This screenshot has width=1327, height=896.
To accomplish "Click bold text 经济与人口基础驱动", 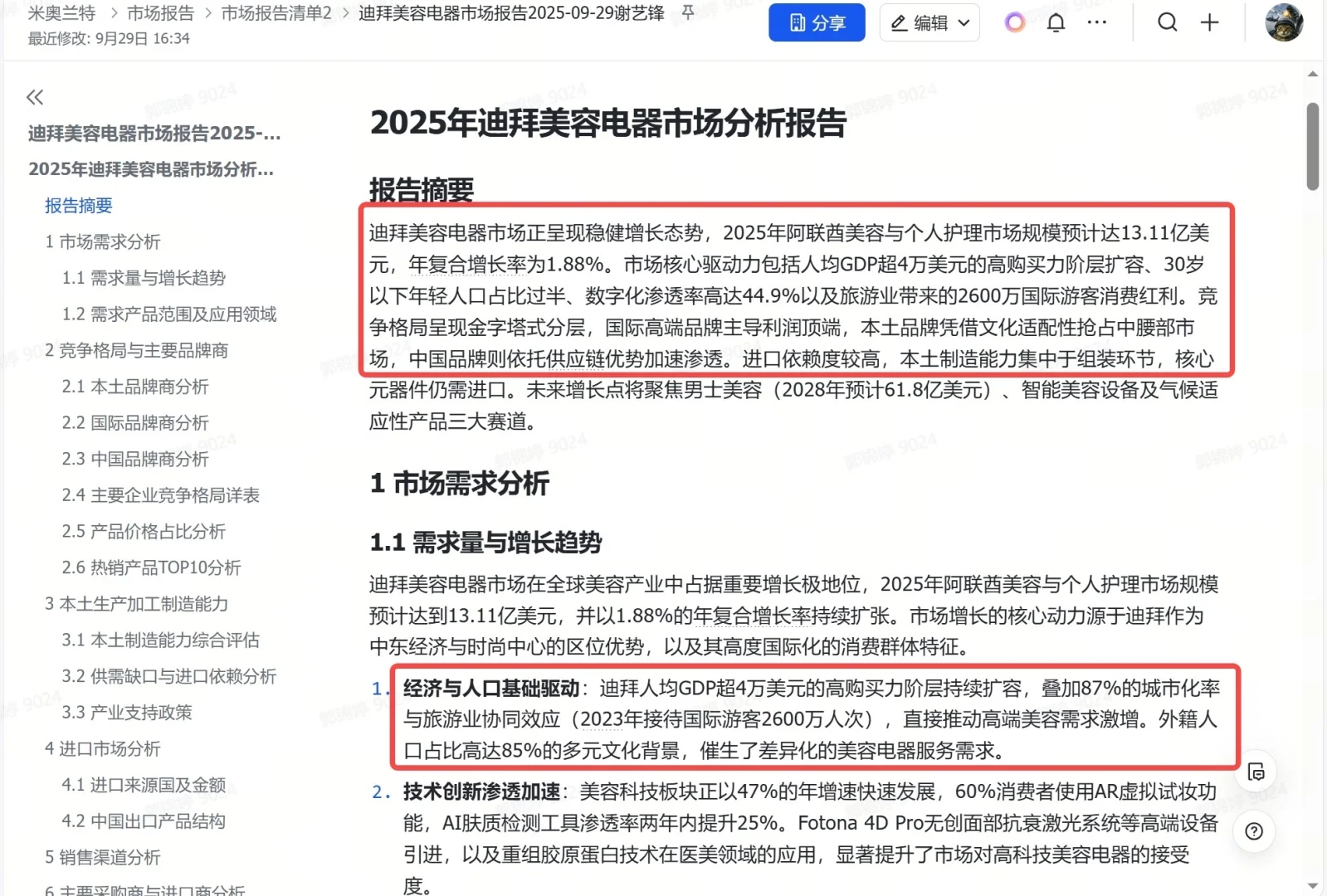I will pyautogui.click(x=491, y=689).
